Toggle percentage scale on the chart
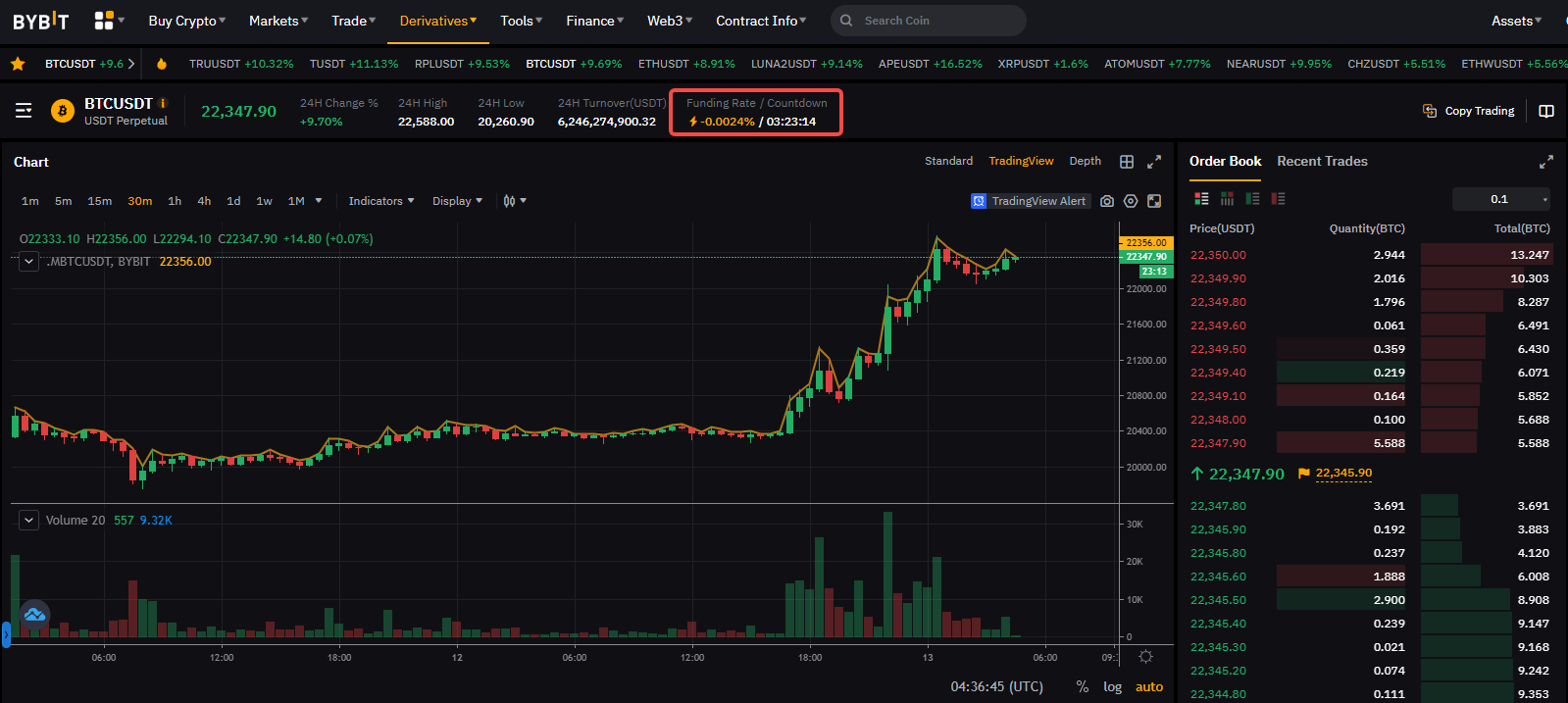This screenshot has width=1568, height=703. (x=1083, y=686)
